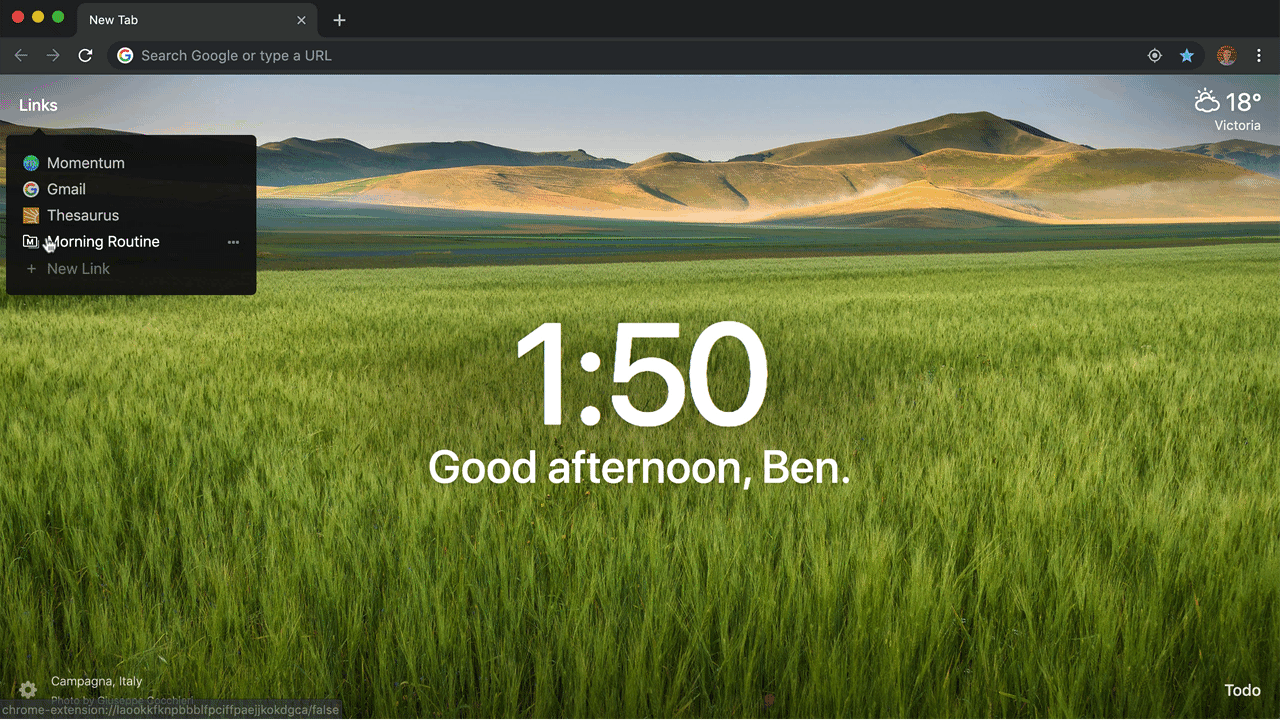Open the Chrome profile avatar

click(1227, 56)
